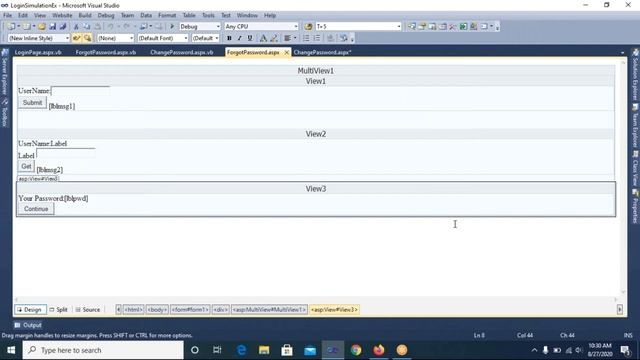Open the File menu
The width and height of the screenshot is (640, 360).
(x=7, y=16)
